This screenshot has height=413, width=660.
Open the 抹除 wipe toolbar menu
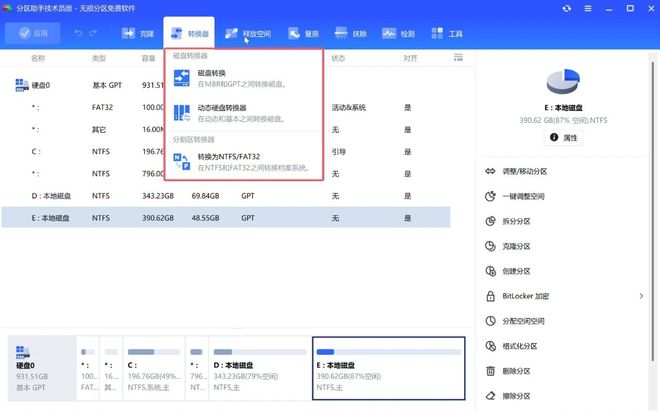point(351,33)
